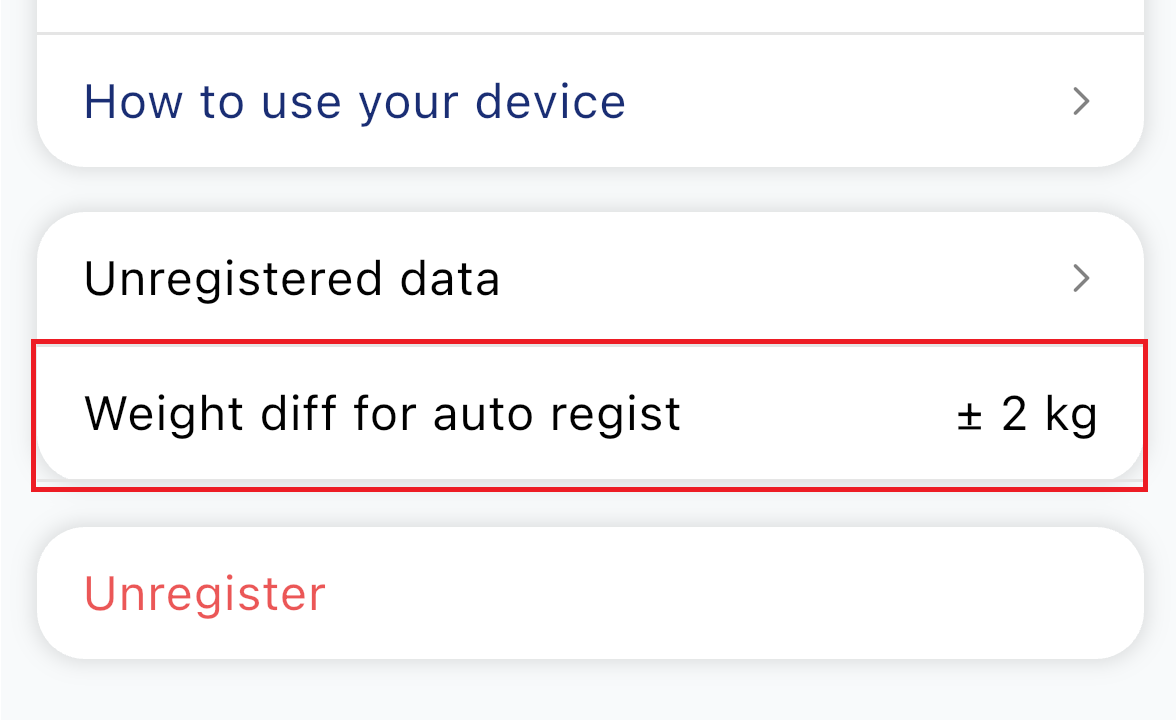Click the blank area of How to use row

click(x=850, y=101)
